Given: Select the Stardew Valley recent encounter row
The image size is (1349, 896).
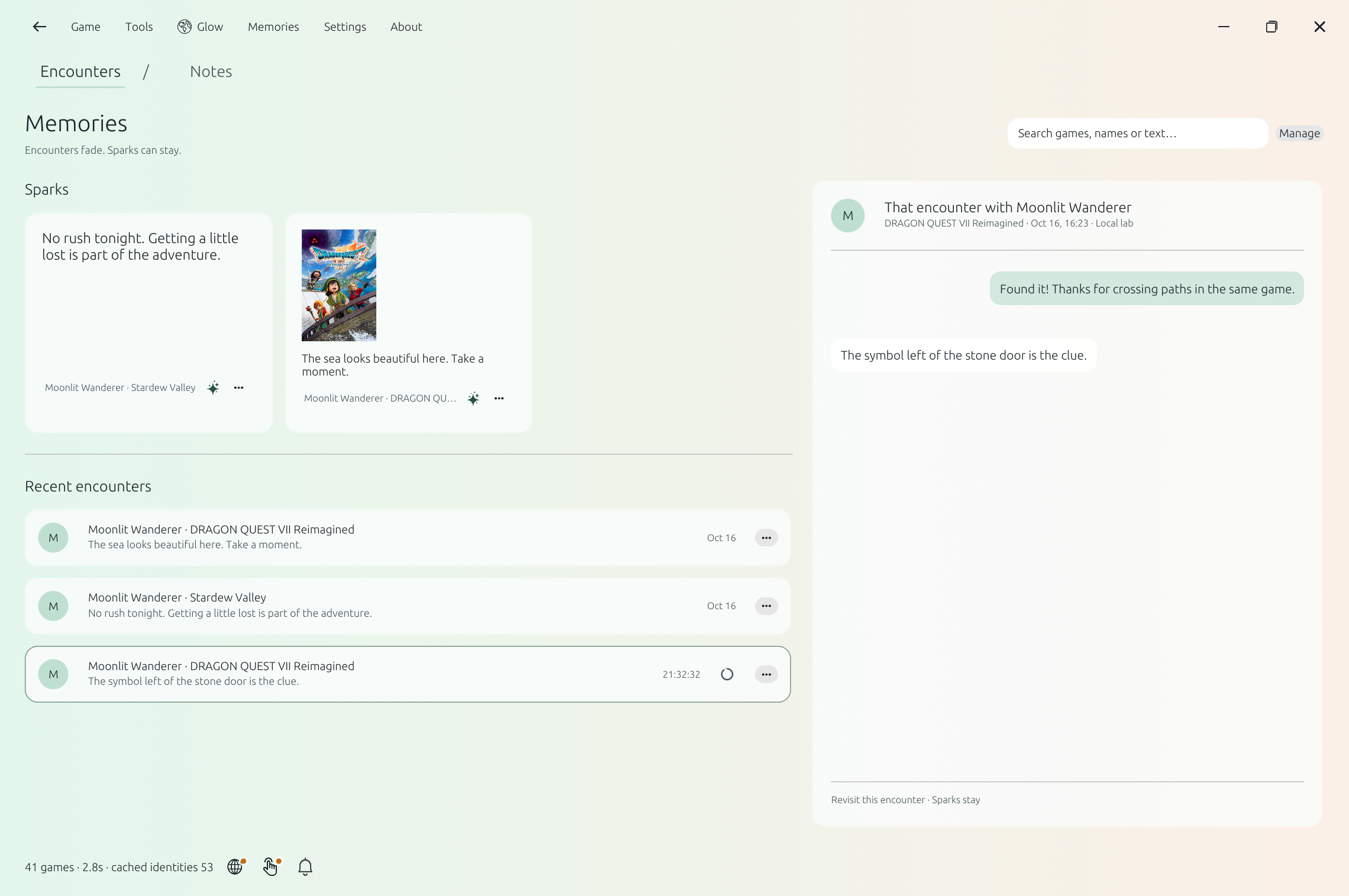Looking at the screenshot, I should (408, 606).
